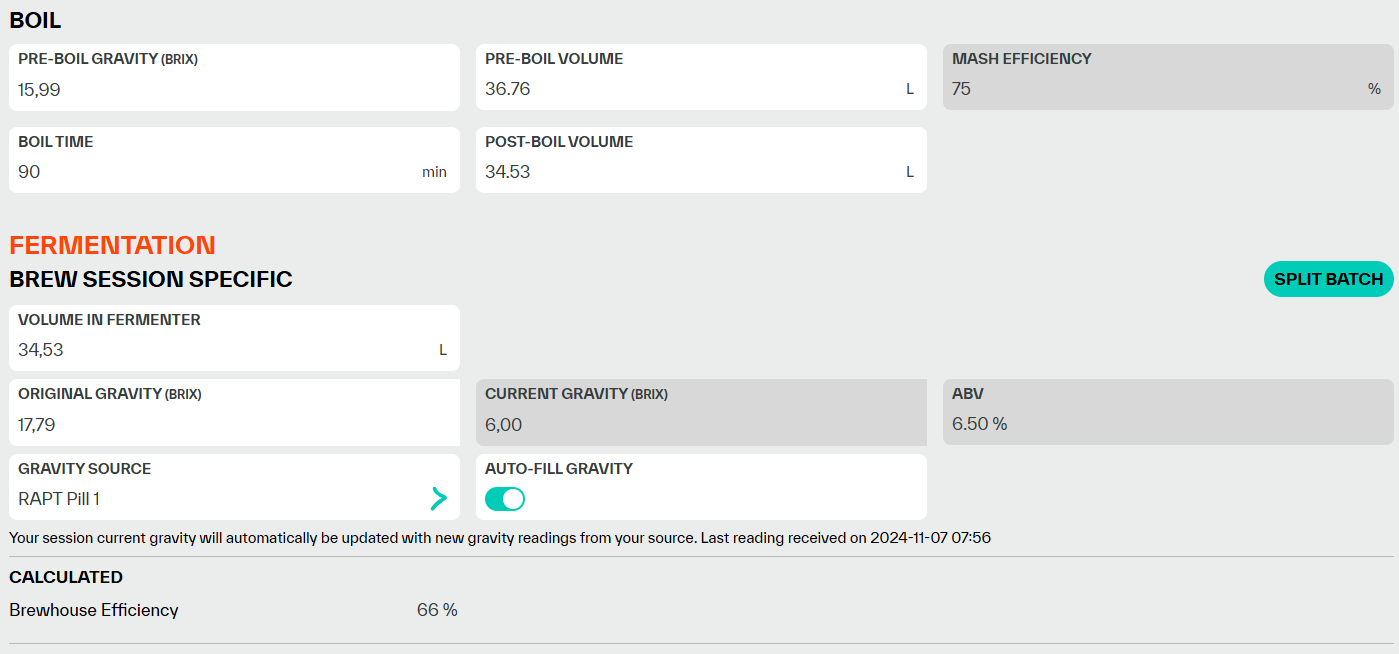This screenshot has width=1399, height=654.
Task: Click the last reading received notice text
Action: [500, 538]
